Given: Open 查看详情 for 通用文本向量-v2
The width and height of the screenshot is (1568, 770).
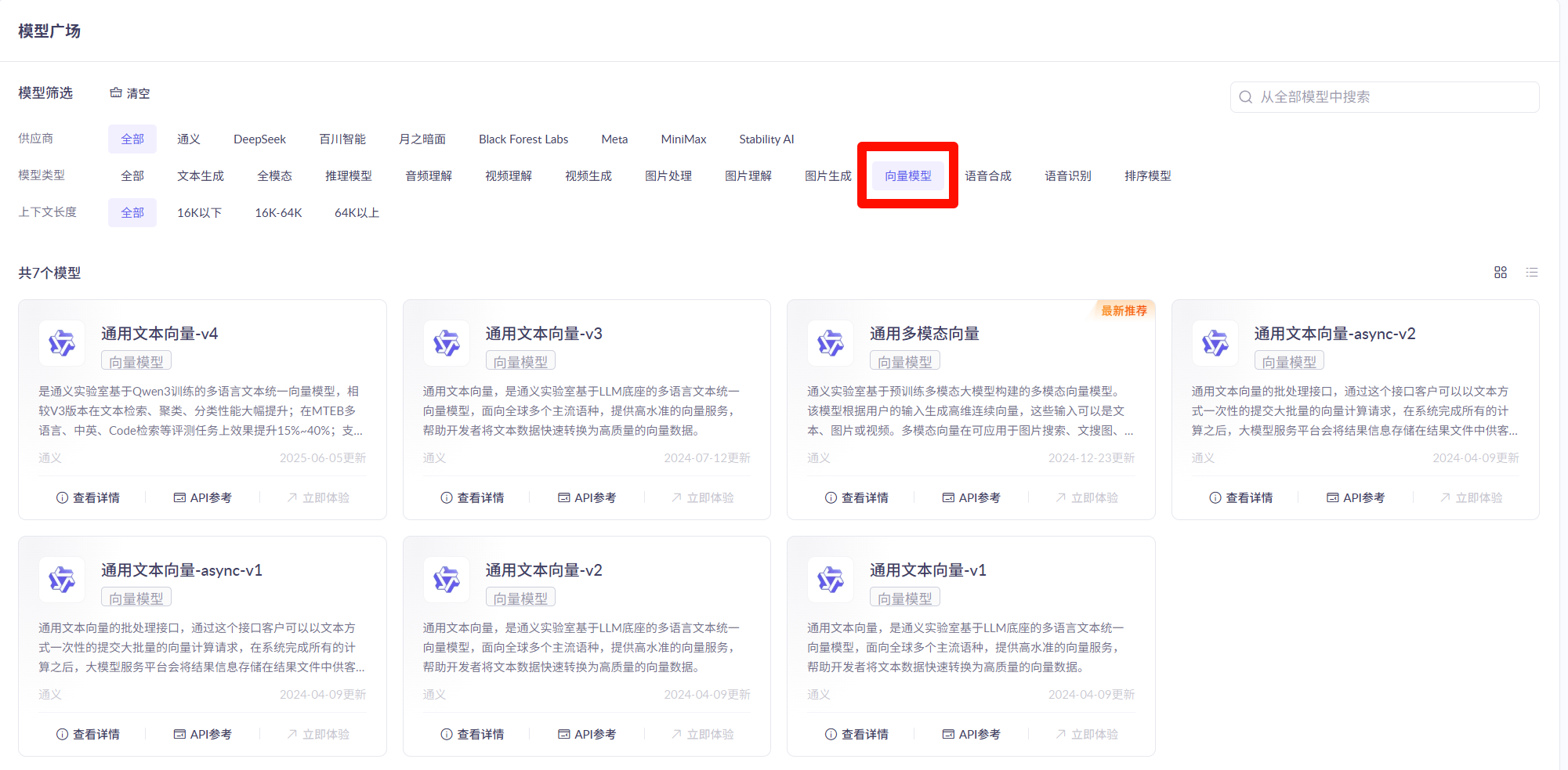Looking at the screenshot, I should pos(473,735).
